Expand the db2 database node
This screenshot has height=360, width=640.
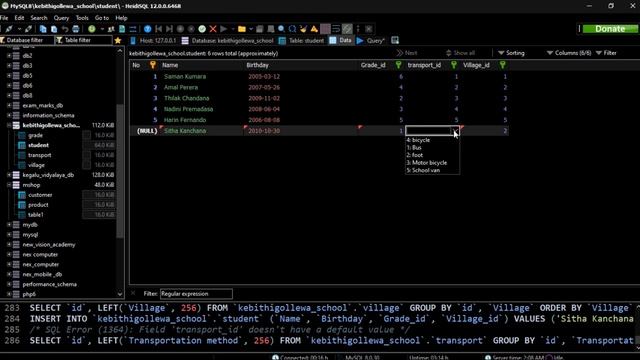click(9, 56)
